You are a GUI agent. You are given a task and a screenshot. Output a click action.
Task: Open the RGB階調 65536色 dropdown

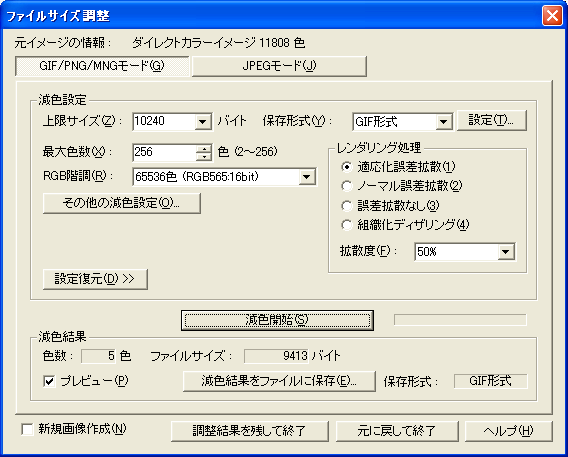point(306,177)
